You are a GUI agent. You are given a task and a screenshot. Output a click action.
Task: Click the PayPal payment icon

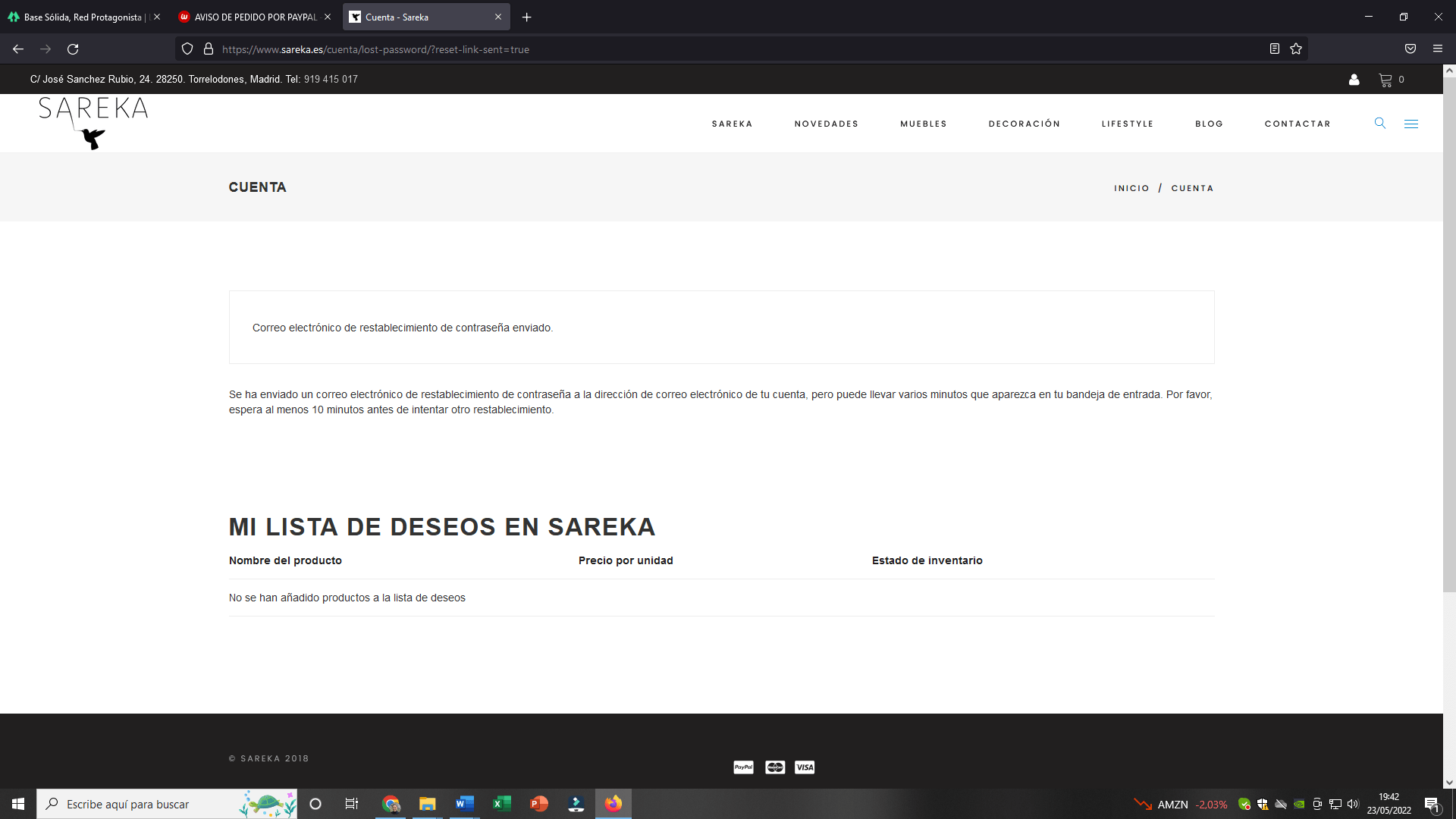pos(744,767)
